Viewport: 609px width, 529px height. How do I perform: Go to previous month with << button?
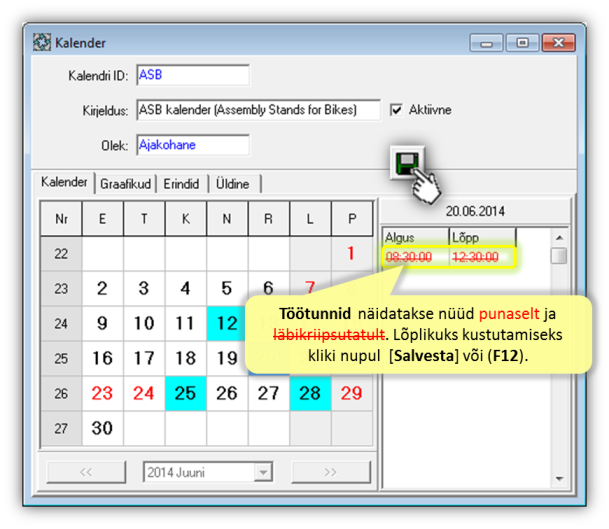(86, 471)
